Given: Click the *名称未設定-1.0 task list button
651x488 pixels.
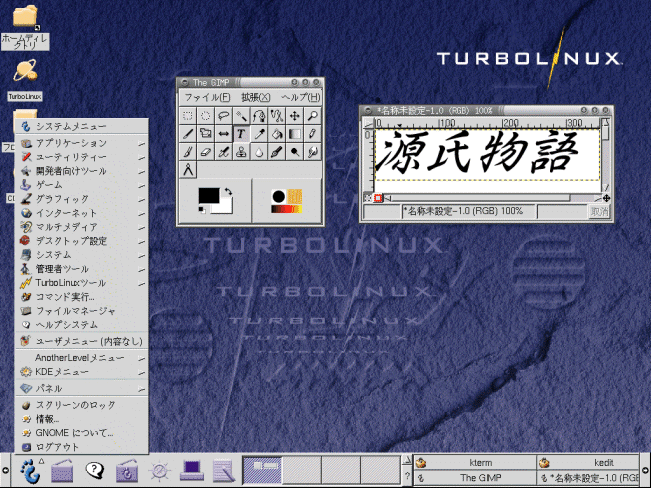Looking at the screenshot, I should (x=588, y=478).
